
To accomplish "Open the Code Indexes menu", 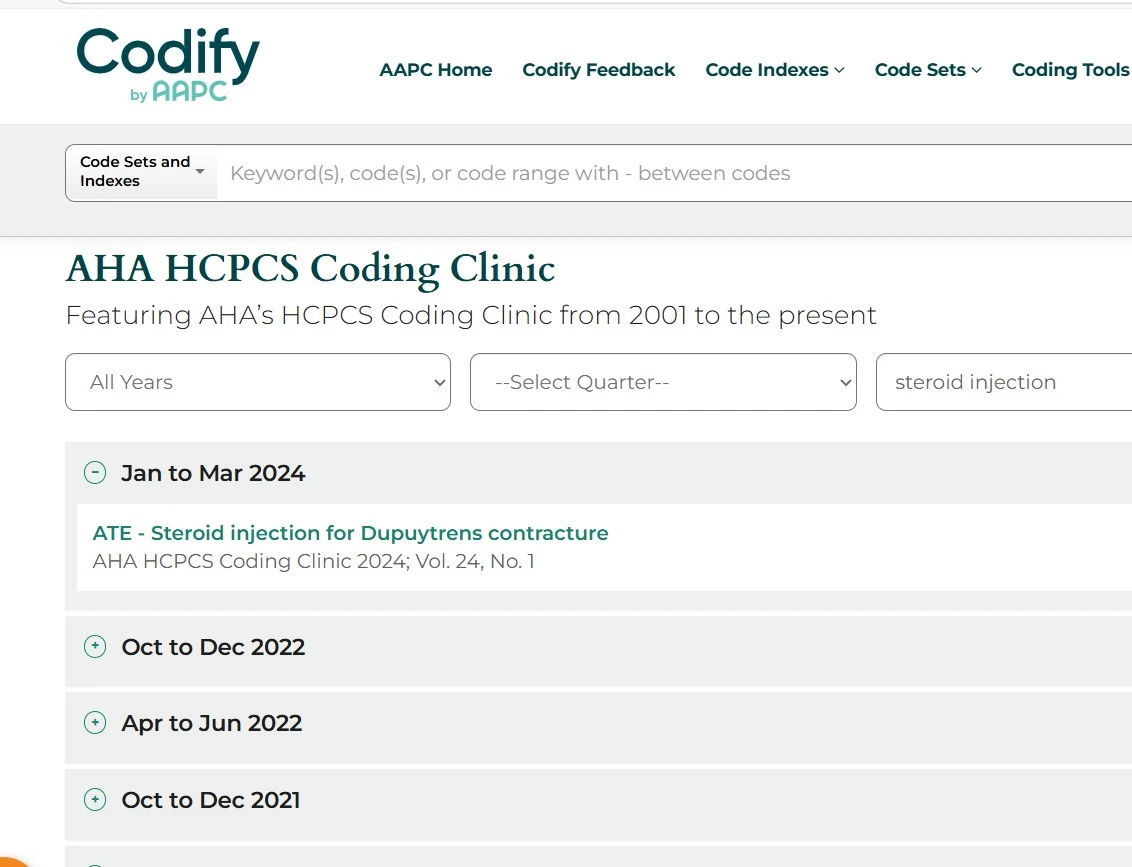I will point(767,70).
